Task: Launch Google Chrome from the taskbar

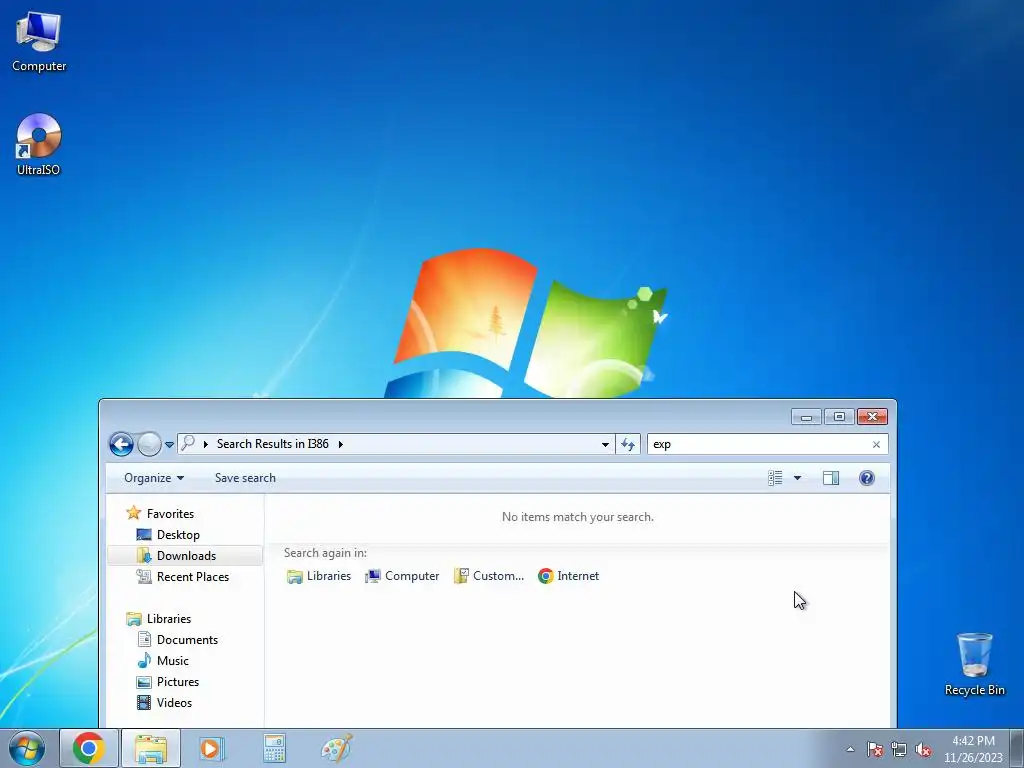Action: coord(89,748)
